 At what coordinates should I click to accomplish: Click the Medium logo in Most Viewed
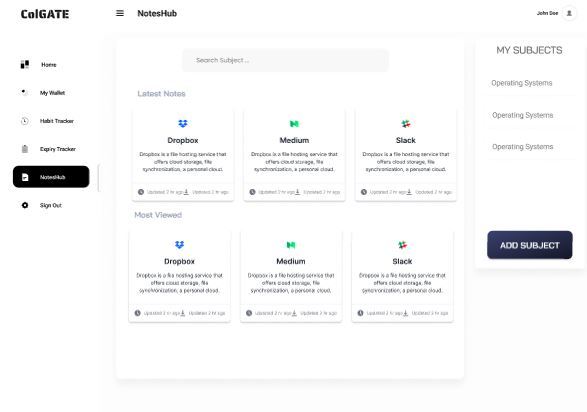[x=291, y=245]
